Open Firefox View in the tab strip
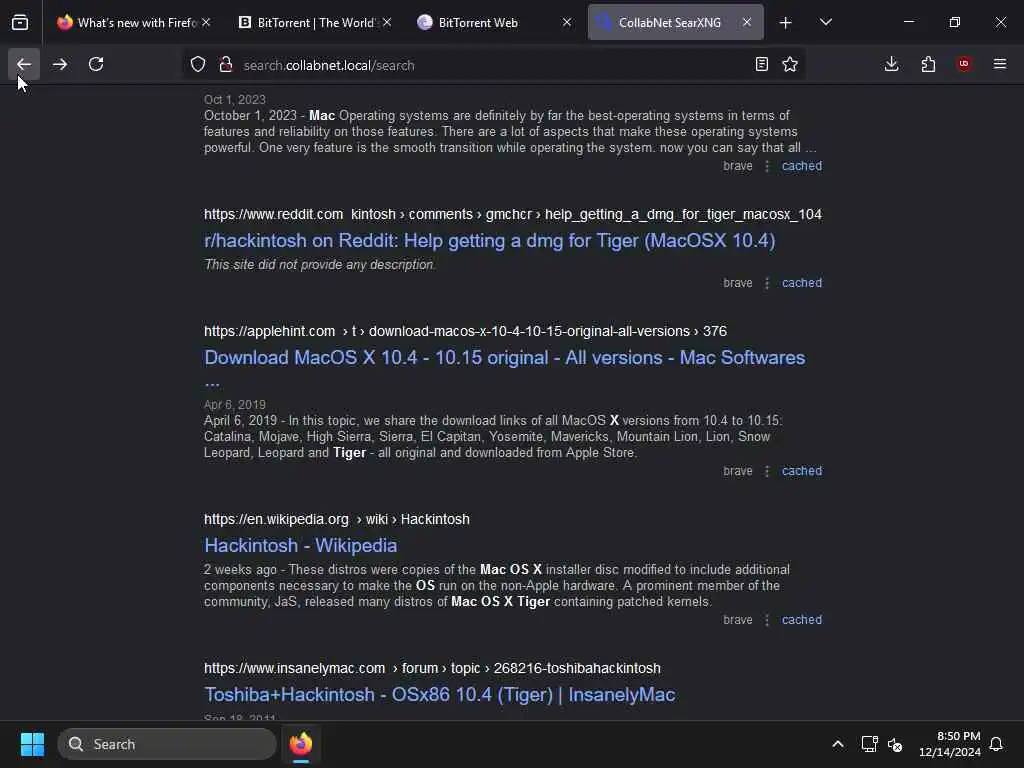Screen dimensions: 1024x768 tap(20, 23)
